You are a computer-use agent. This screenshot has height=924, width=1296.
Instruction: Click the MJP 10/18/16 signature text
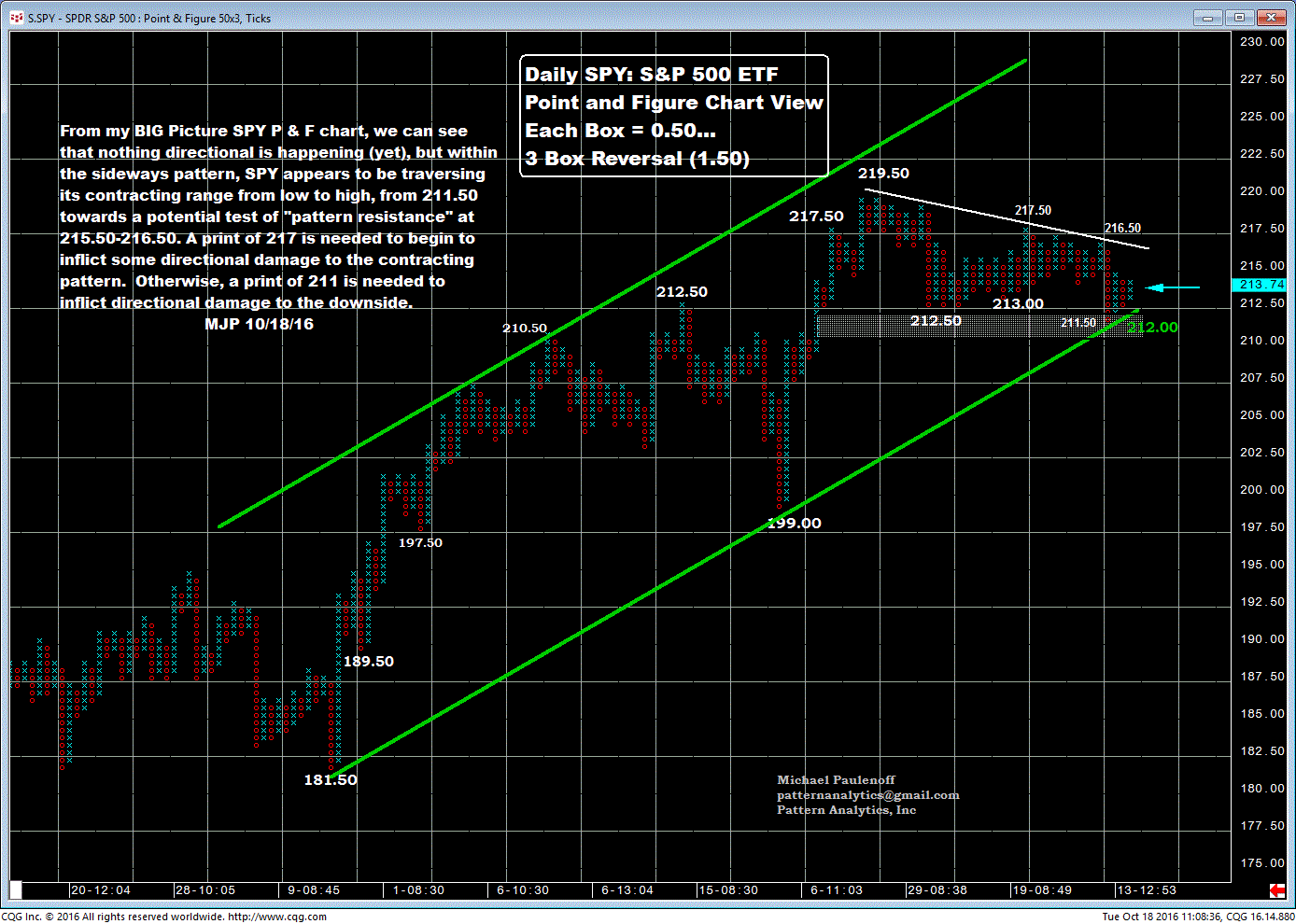coord(259,324)
